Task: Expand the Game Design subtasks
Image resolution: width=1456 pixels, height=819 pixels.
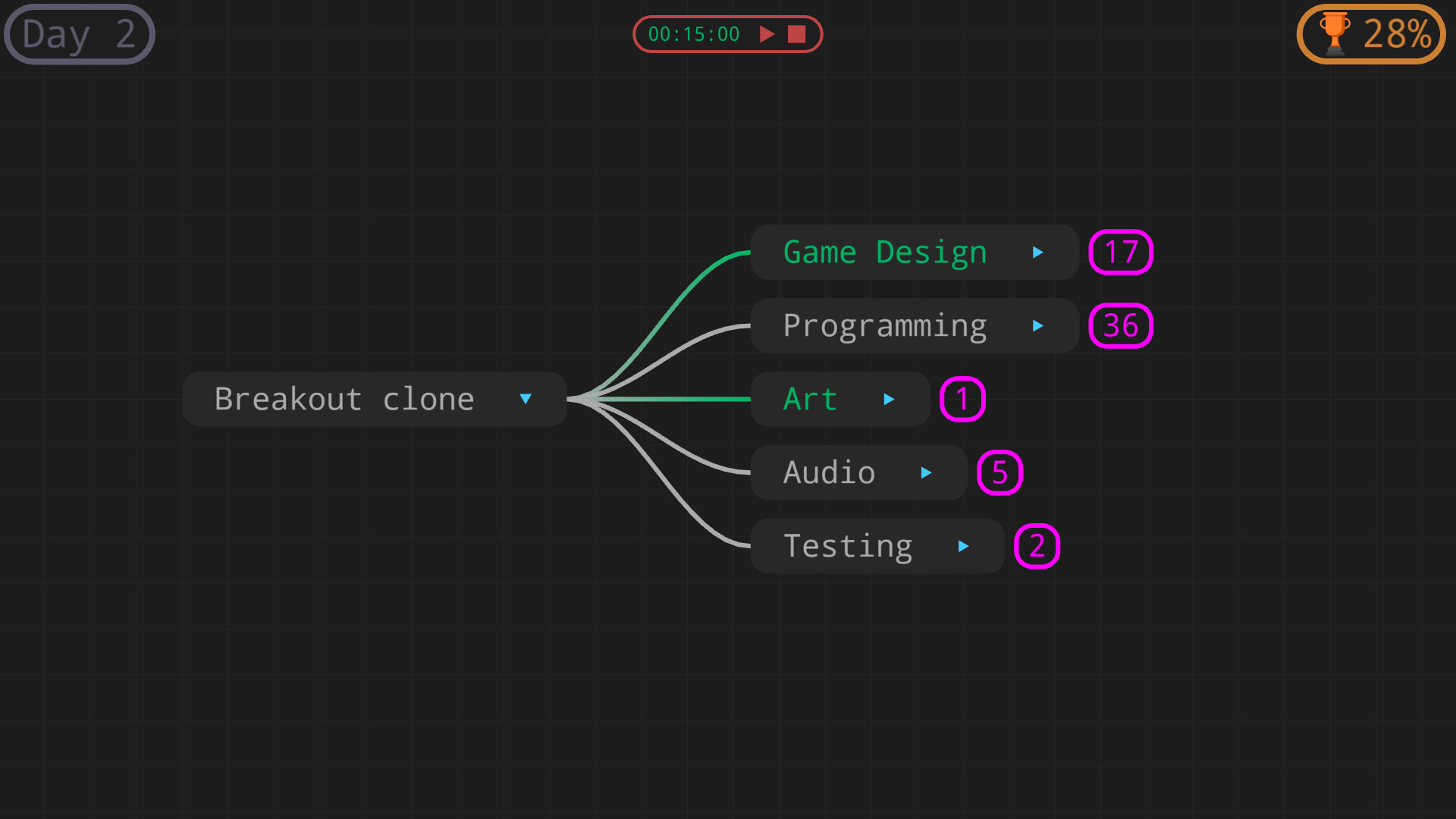Action: (1038, 253)
